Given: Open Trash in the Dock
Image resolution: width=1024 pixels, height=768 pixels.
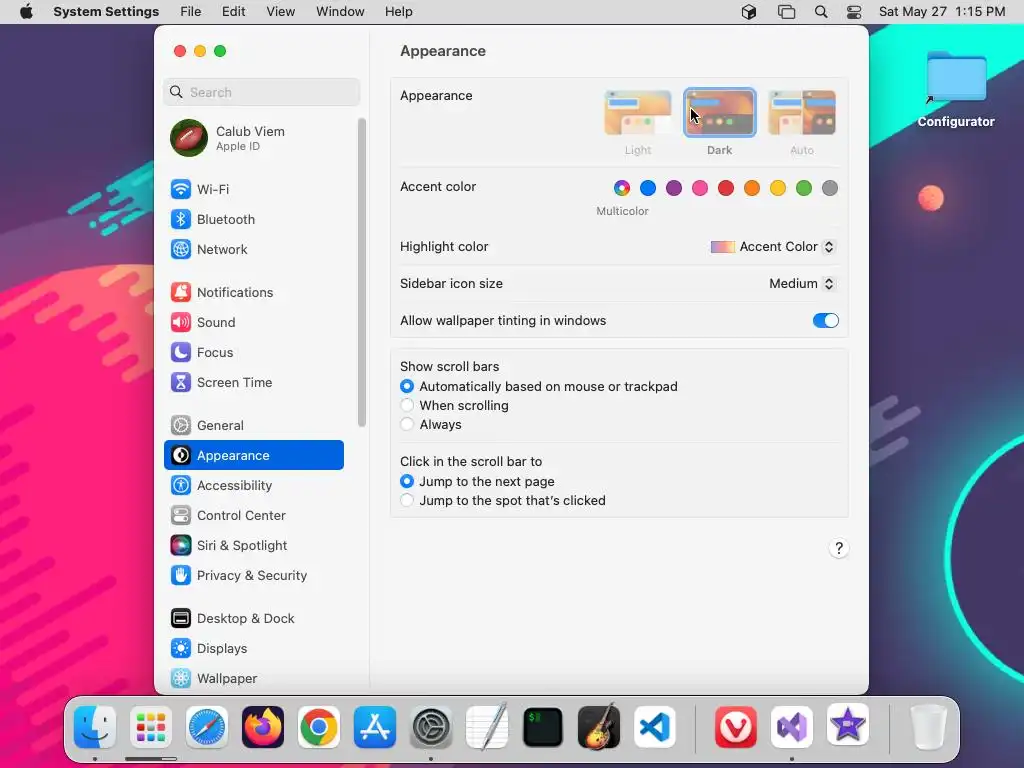Looking at the screenshot, I should (928, 727).
